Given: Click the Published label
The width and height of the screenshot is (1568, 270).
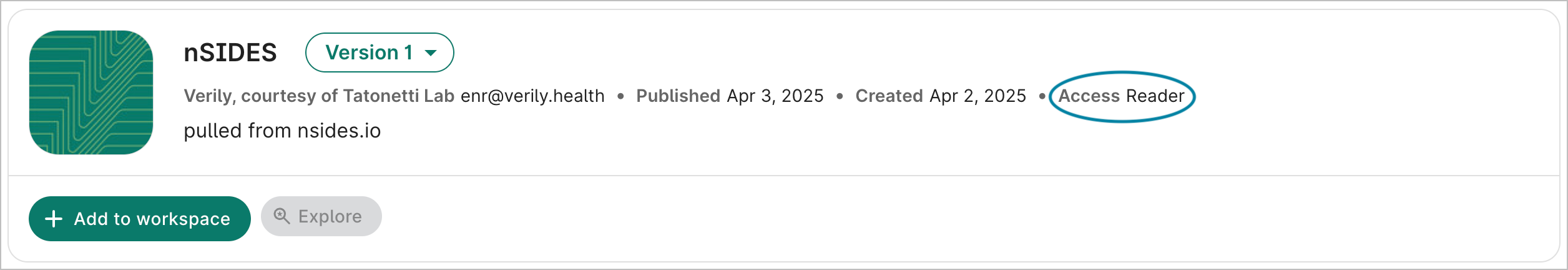Looking at the screenshot, I should click(x=678, y=96).
